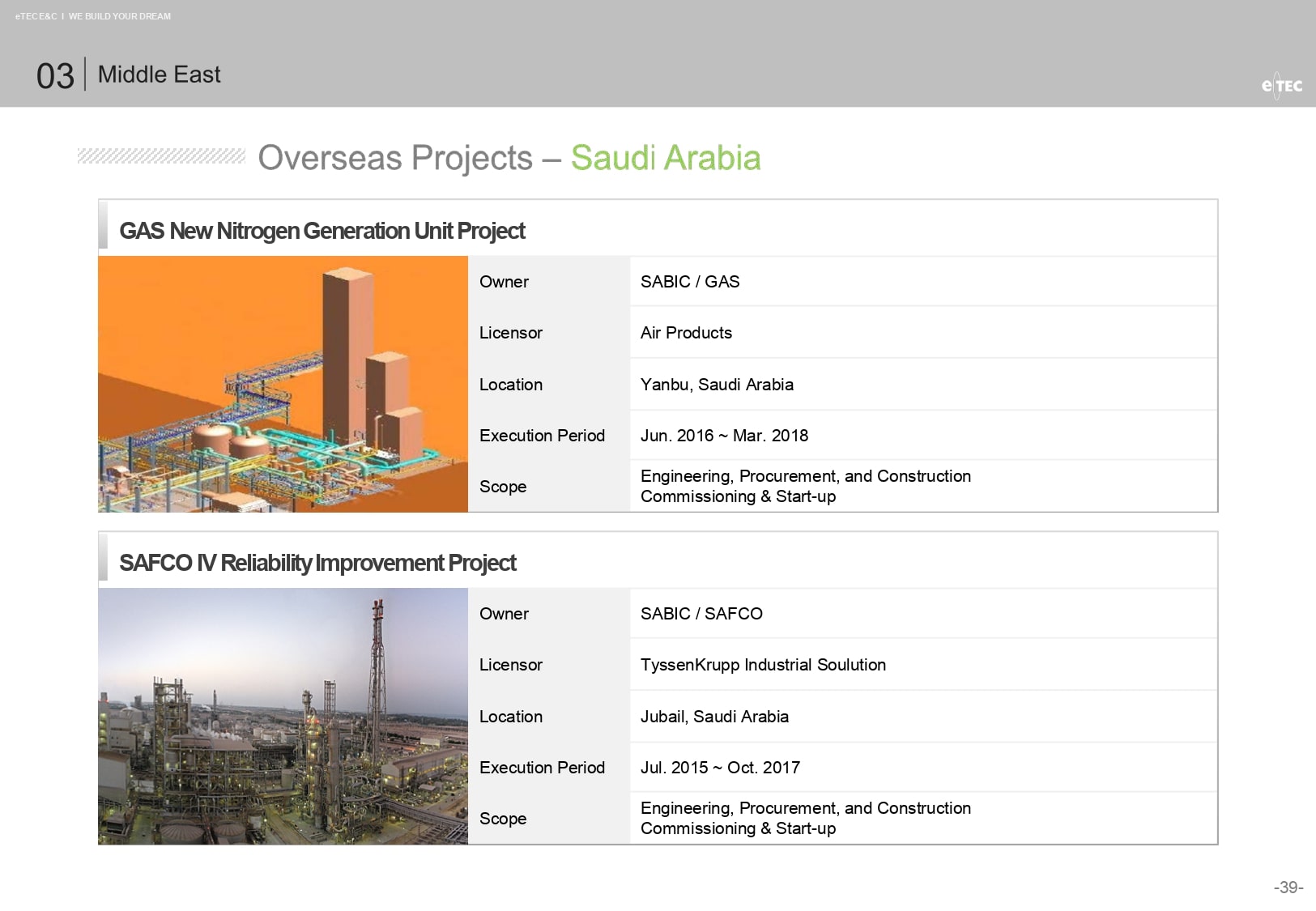Click the Licensor label in the SAFCO table
The image size is (1316, 911).
[511, 665]
